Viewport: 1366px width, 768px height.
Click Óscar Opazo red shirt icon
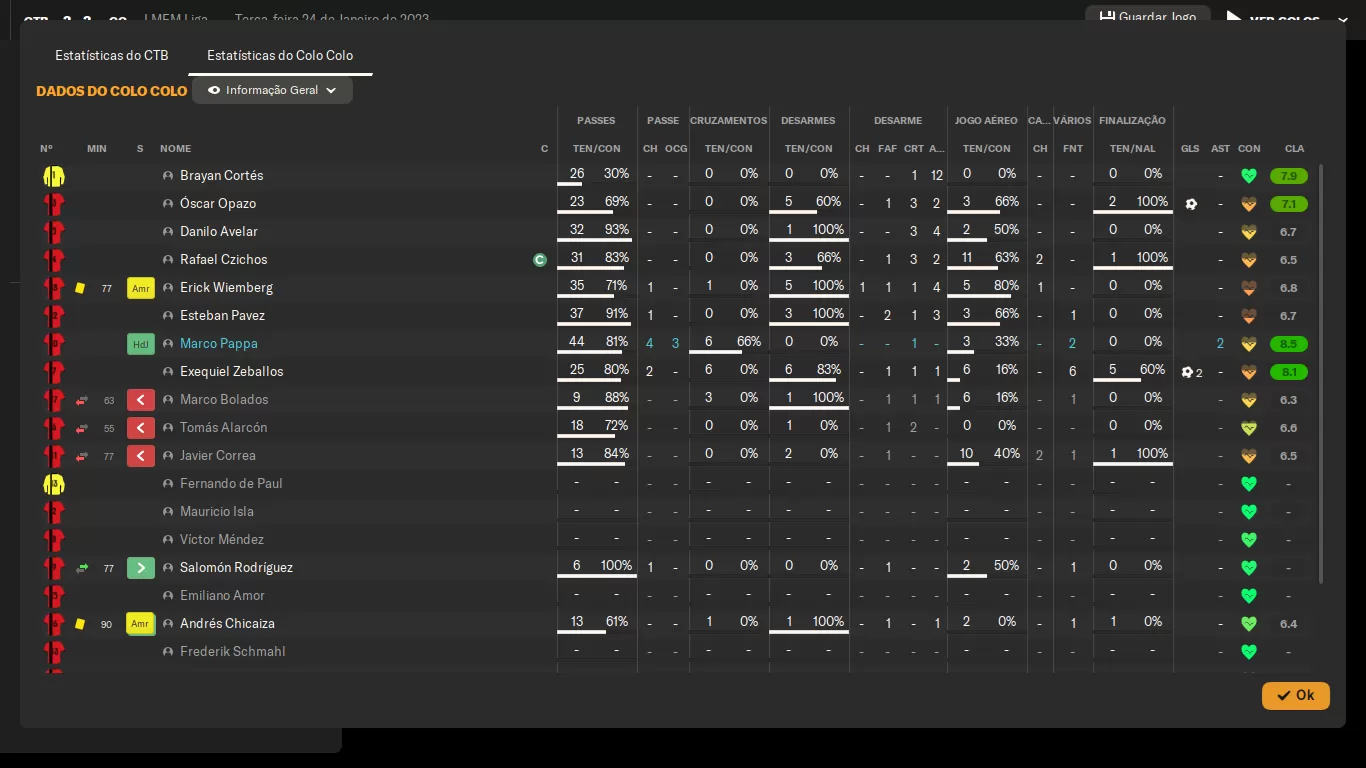pyautogui.click(x=54, y=205)
